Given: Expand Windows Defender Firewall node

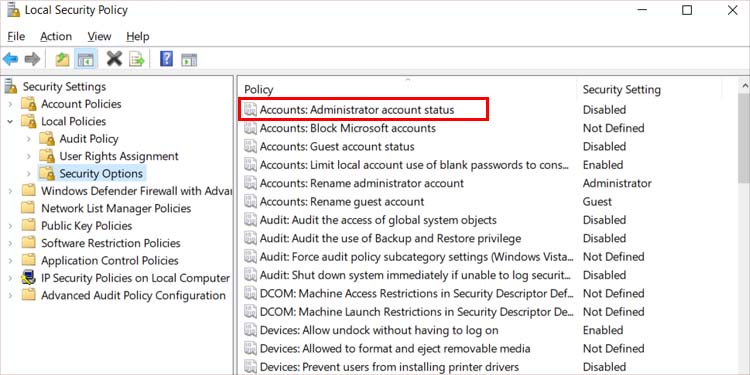Looking at the screenshot, I should (x=11, y=191).
